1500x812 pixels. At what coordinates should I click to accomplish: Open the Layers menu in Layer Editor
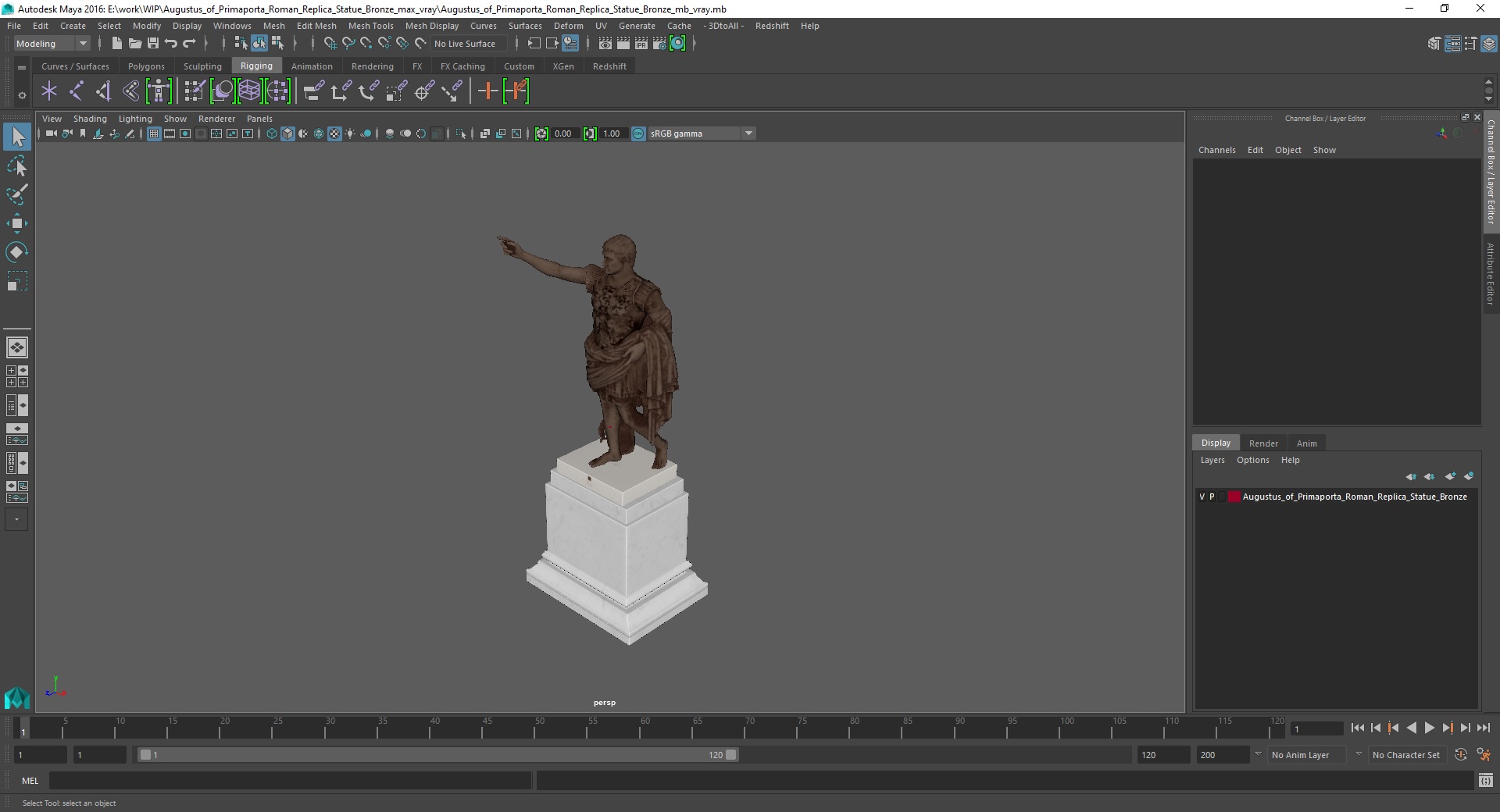coord(1212,460)
